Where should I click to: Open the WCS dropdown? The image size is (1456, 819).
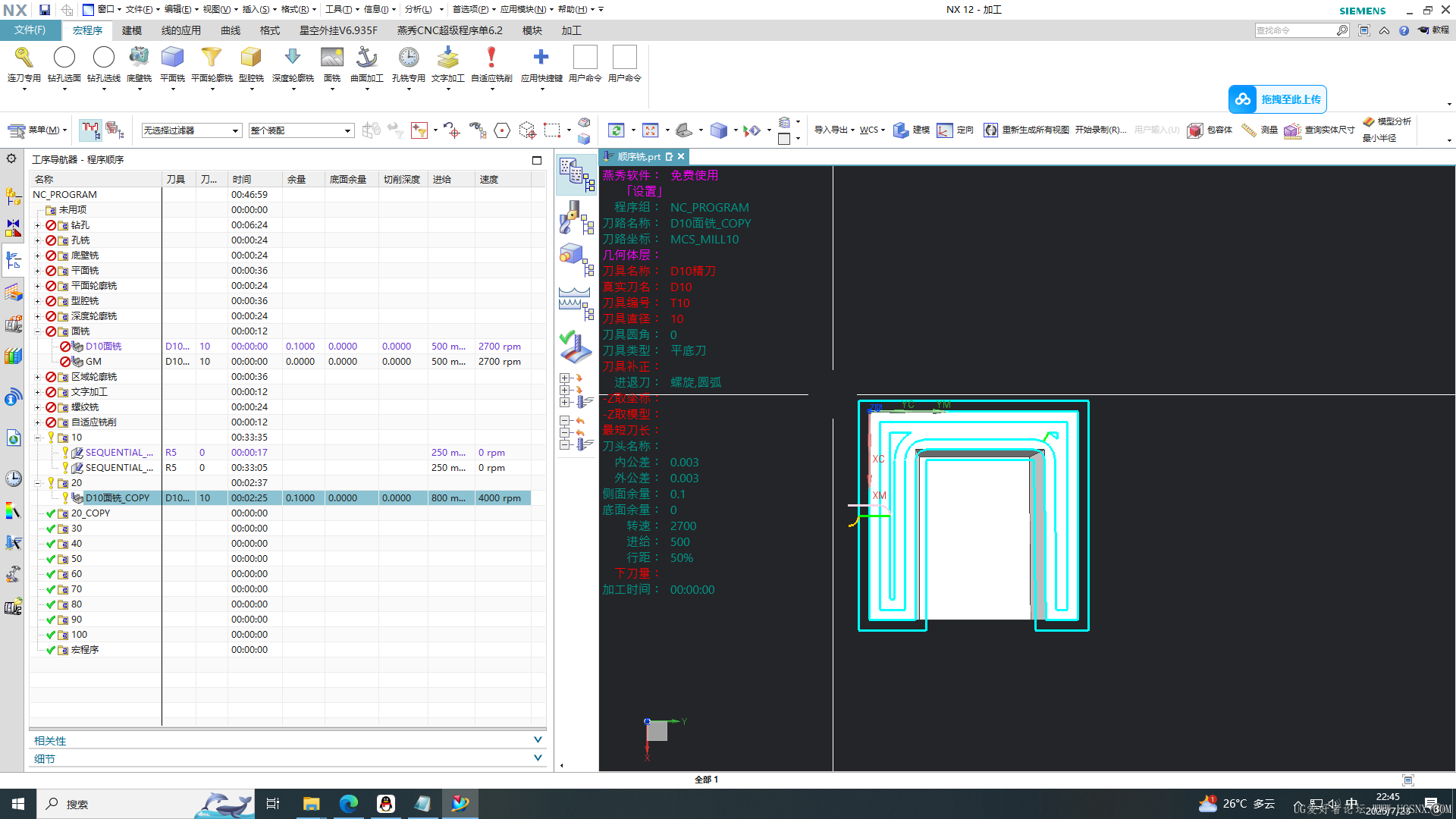click(872, 130)
